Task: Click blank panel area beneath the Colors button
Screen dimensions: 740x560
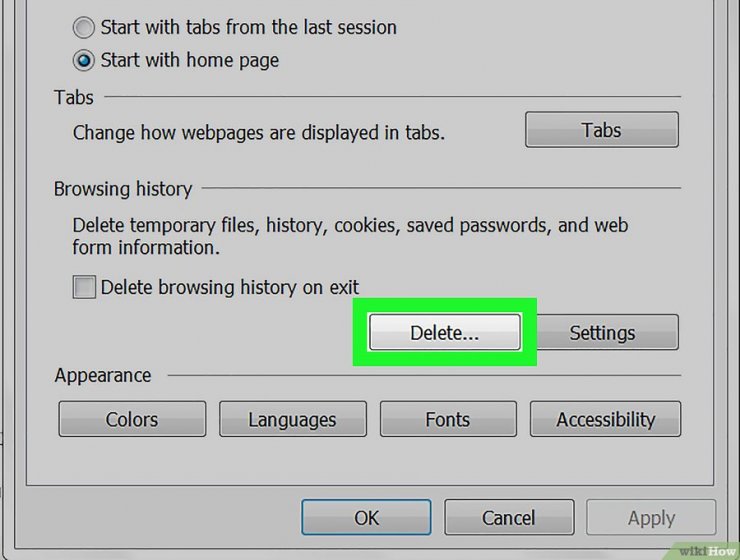Action: (132, 460)
